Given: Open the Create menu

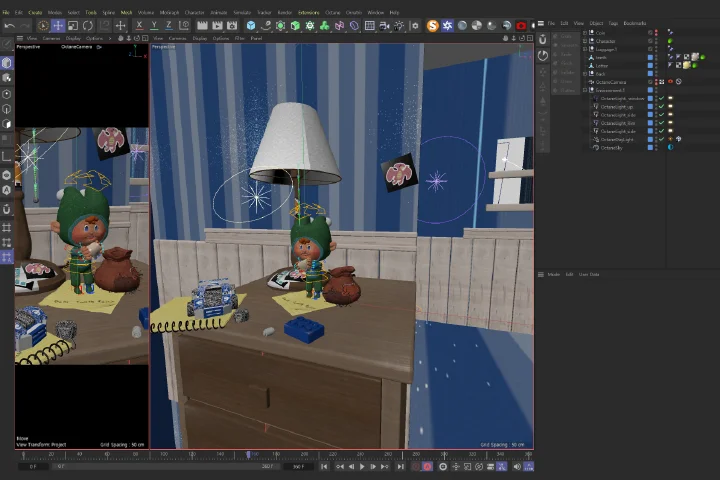Looking at the screenshot, I should [35, 12].
